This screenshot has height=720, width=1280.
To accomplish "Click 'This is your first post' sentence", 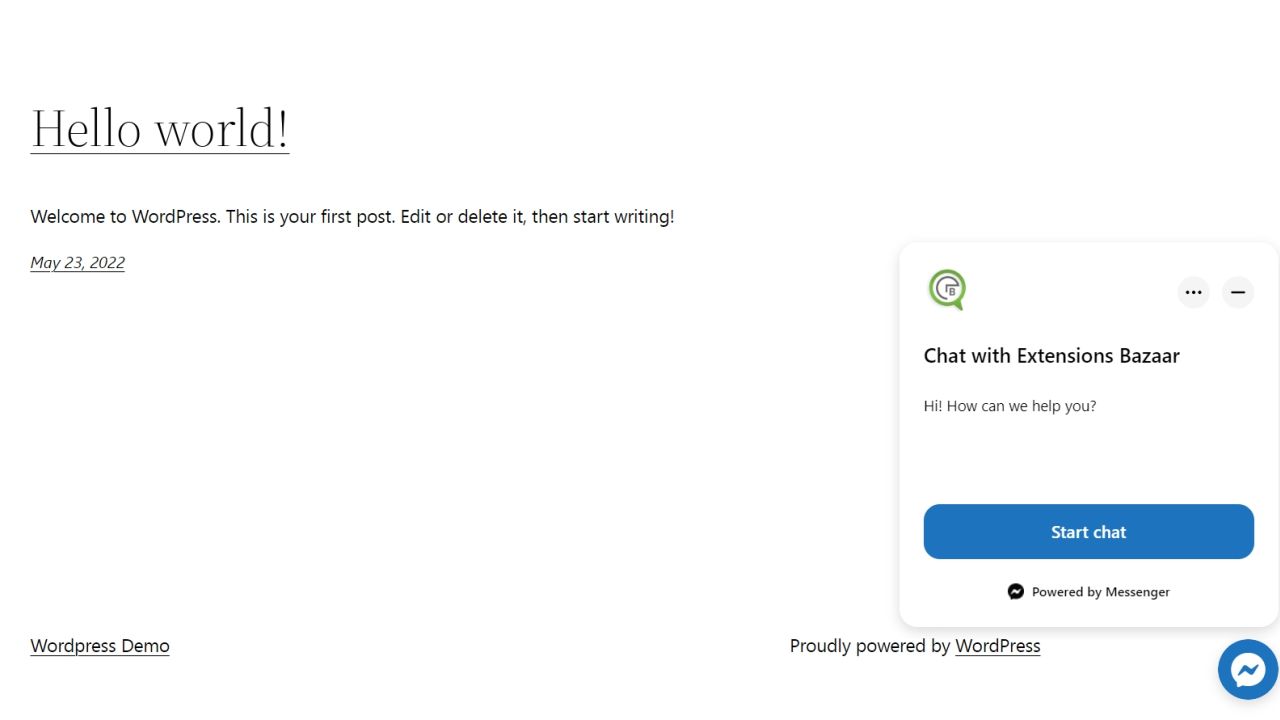I will [x=310, y=217].
